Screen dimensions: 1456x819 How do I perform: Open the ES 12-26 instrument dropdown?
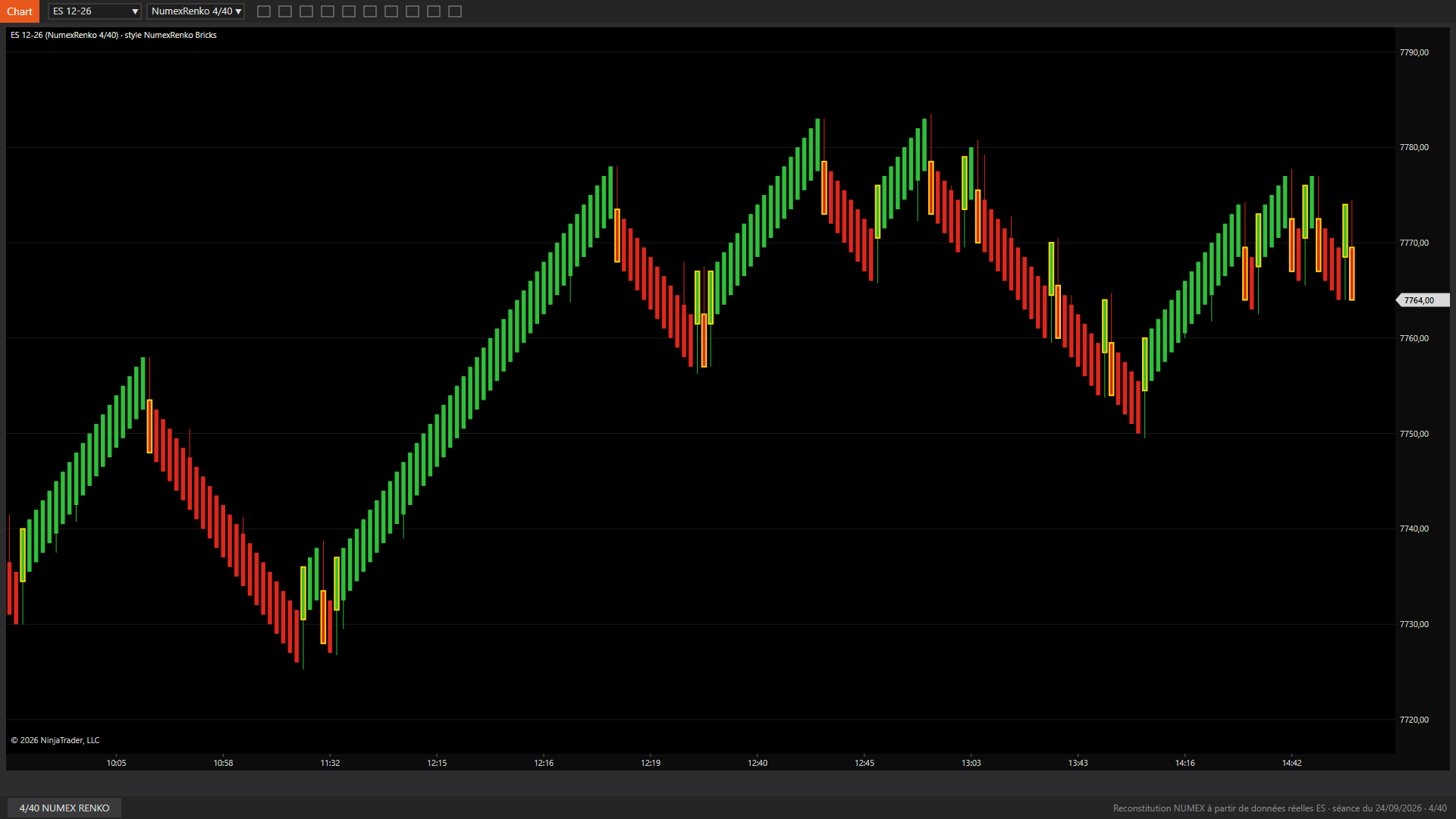click(x=95, y=11)
